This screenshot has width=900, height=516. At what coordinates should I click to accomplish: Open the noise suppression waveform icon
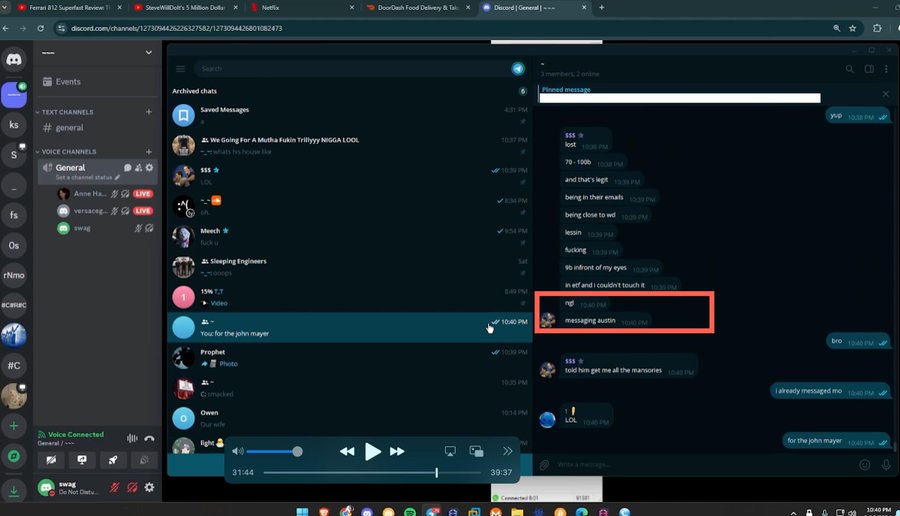click(x=132, y=439)
